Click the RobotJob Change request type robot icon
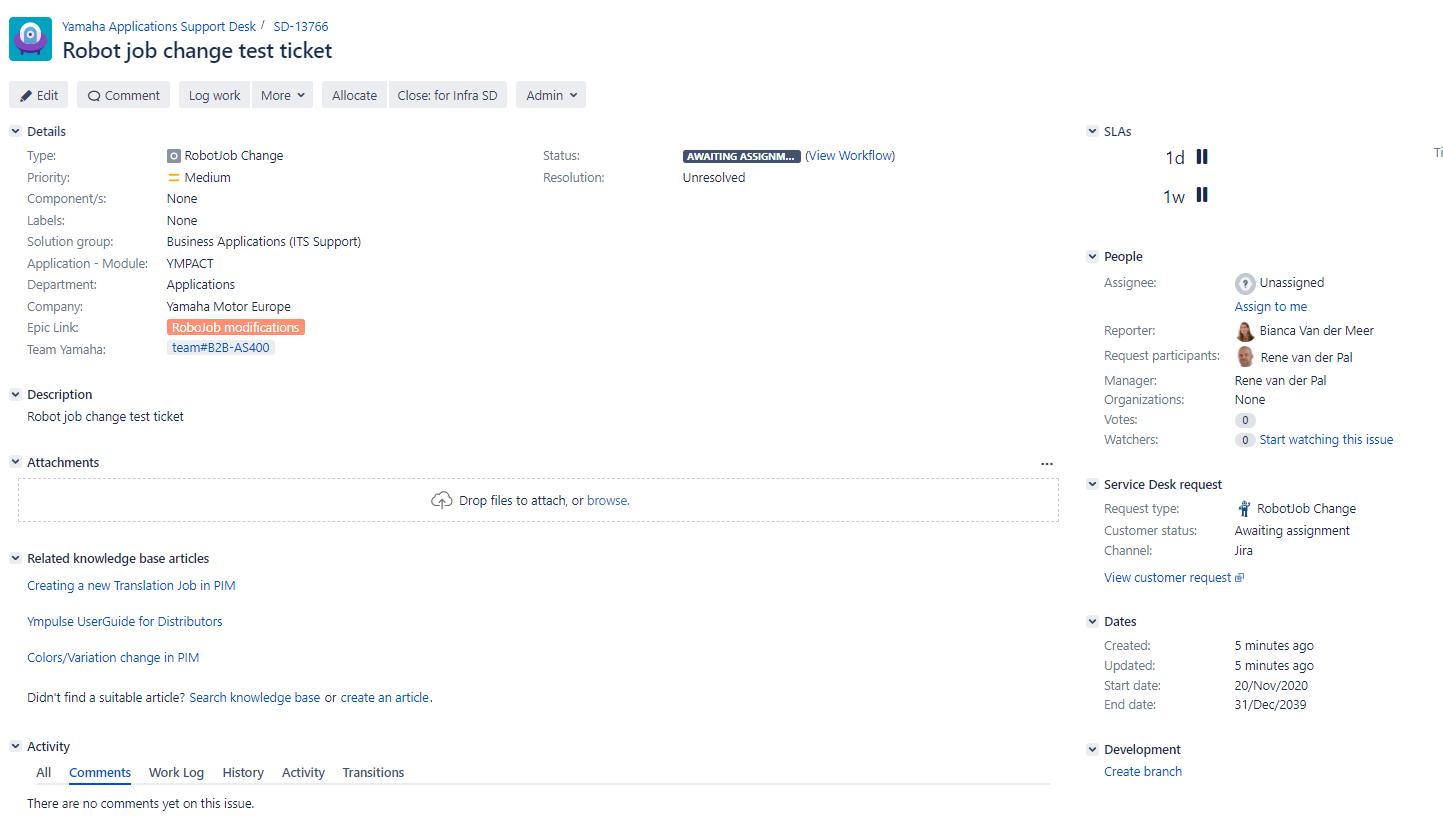Viewport: 1443px width, 822px height. tap(1245, 509)
